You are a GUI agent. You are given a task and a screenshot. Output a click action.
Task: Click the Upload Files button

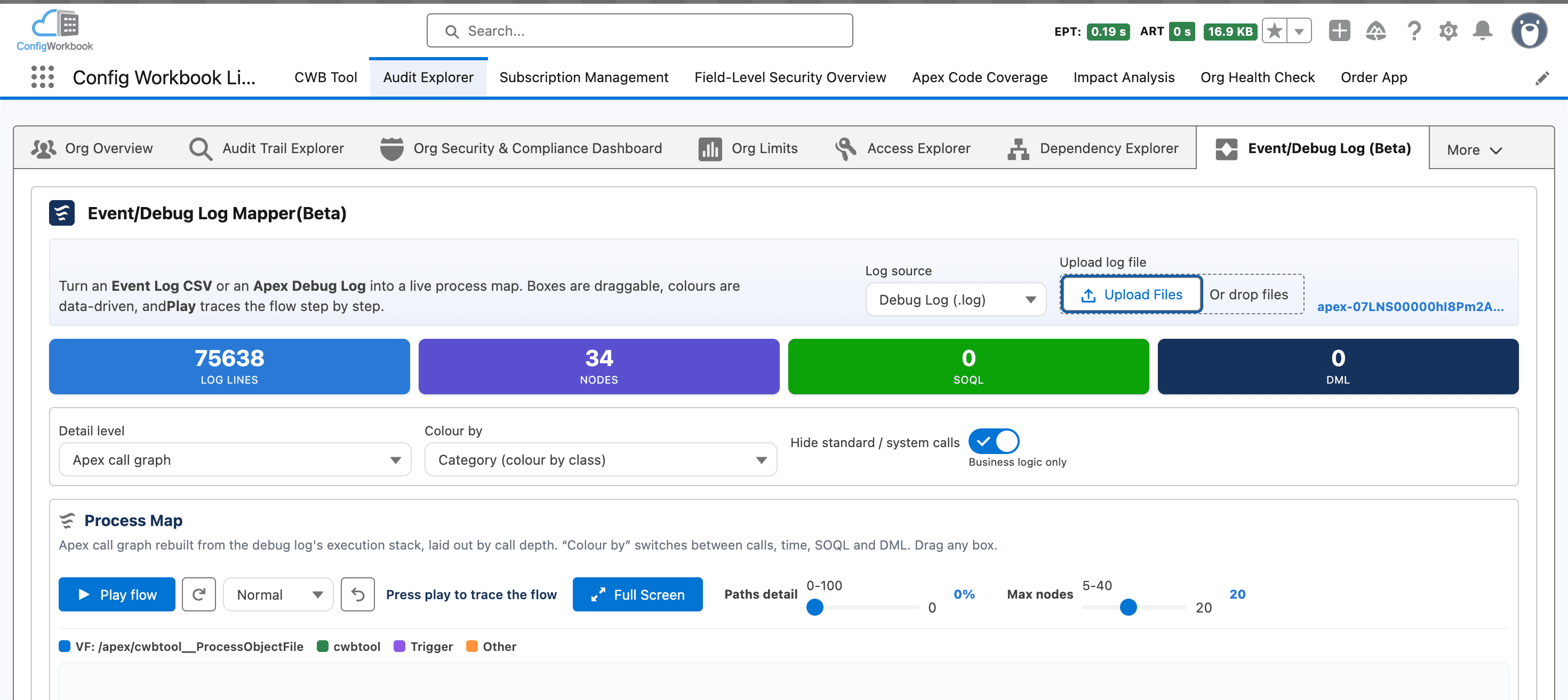(1131, 295)
